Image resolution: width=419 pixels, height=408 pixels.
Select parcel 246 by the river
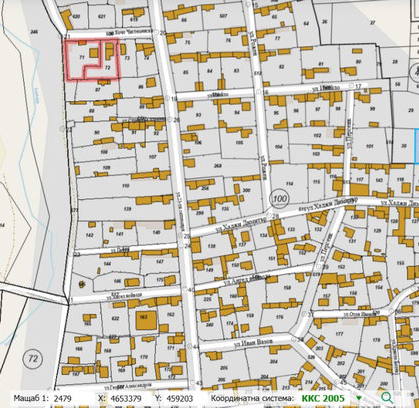tap(33, 32)
